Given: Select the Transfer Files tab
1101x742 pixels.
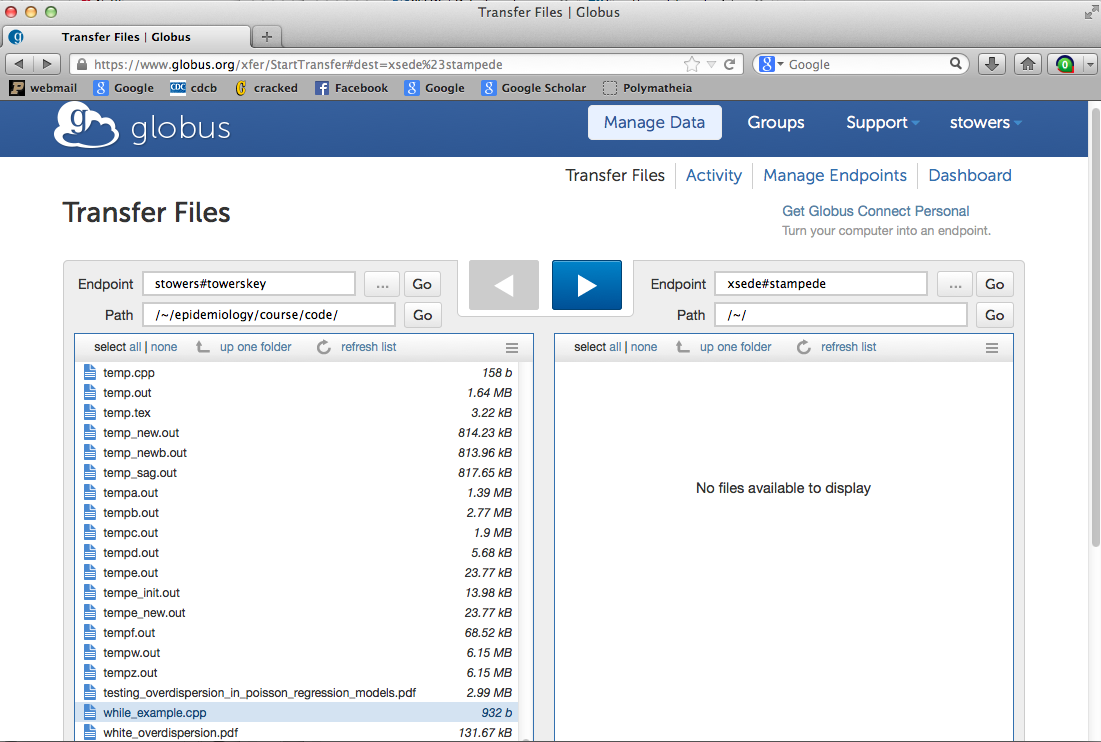Looking at the screenshot, I should click(615, 175).
